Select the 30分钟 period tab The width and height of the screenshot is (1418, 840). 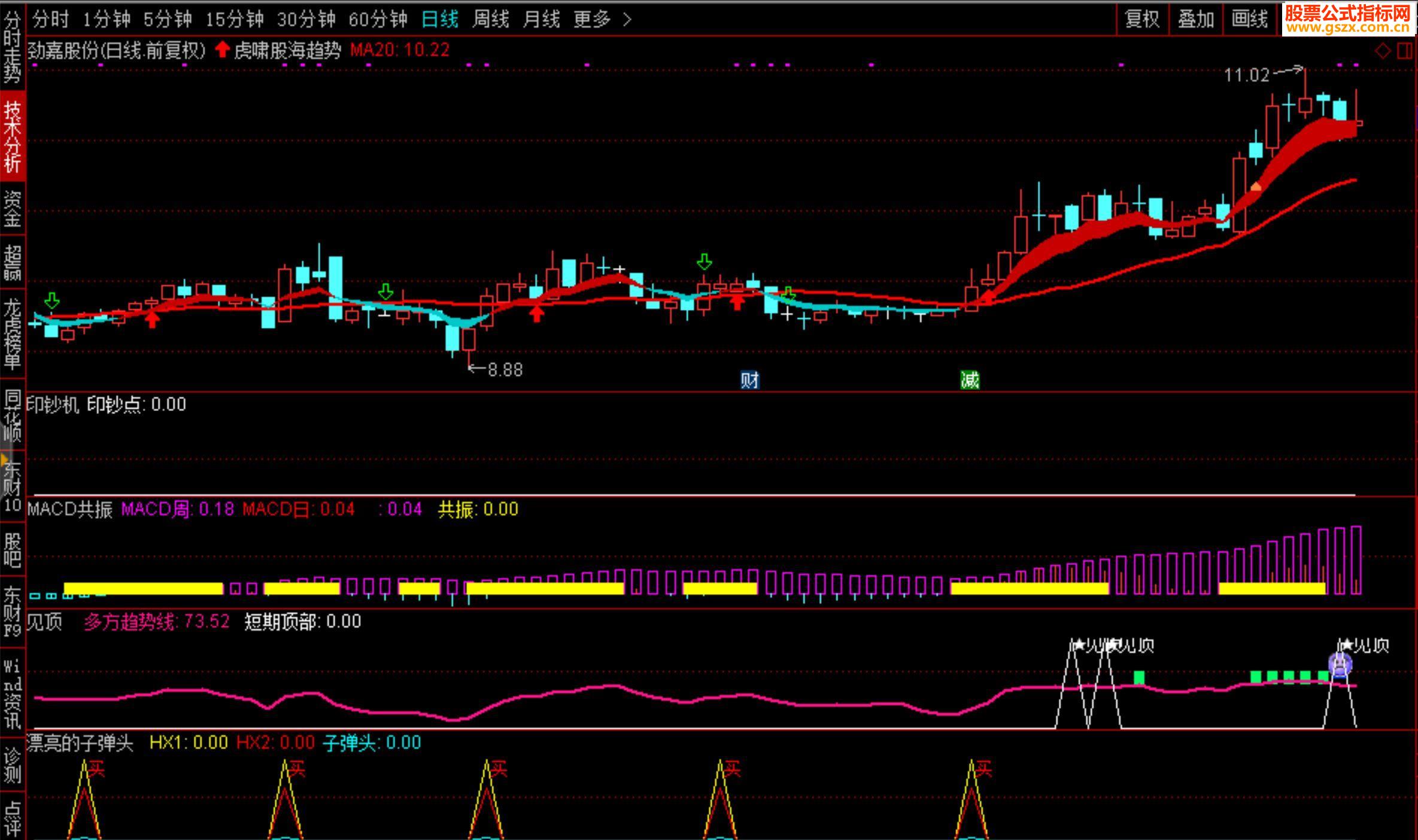click(306, 20)
